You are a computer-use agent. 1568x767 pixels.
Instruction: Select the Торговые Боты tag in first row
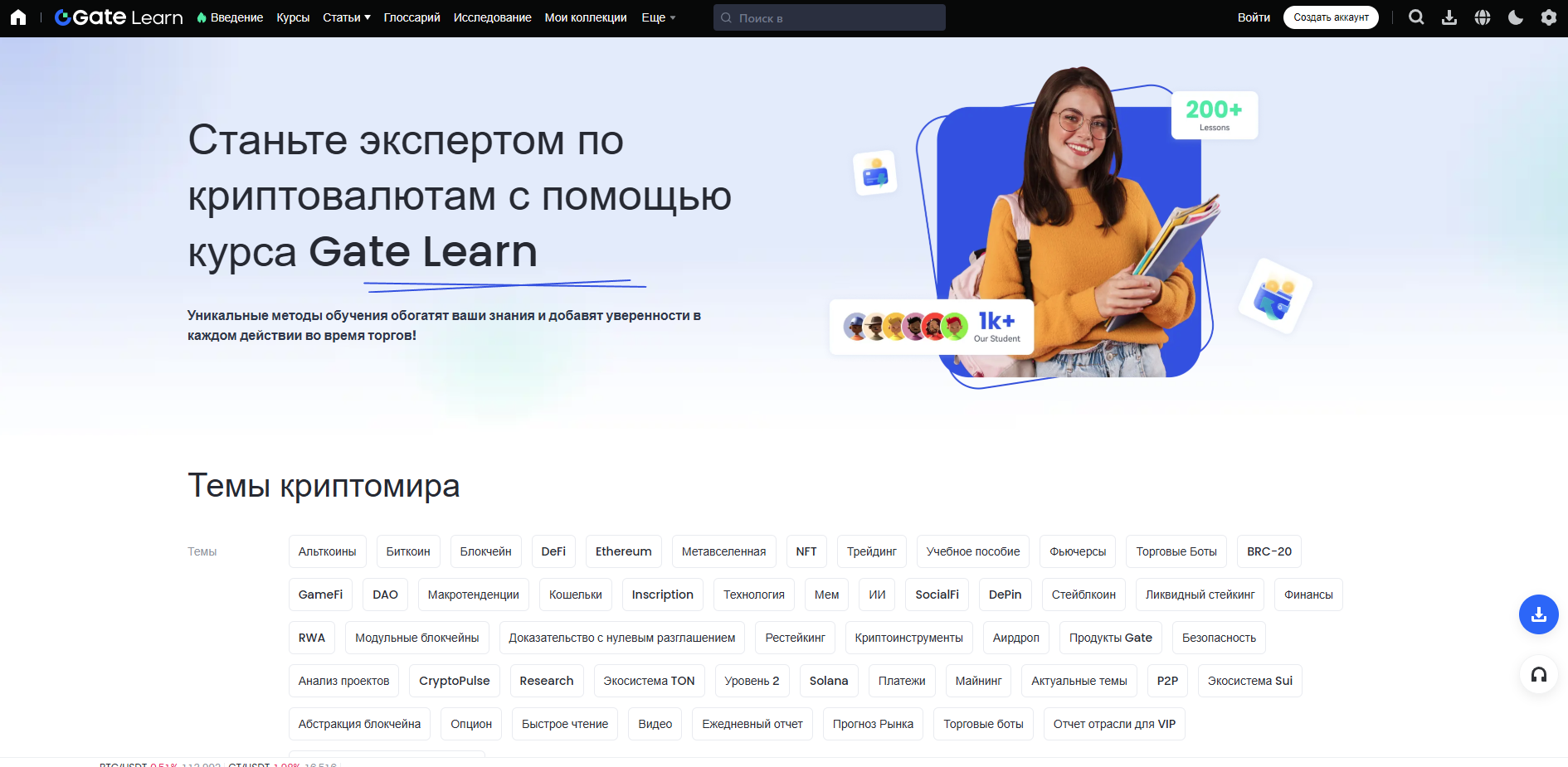(x=1176, y=551)
